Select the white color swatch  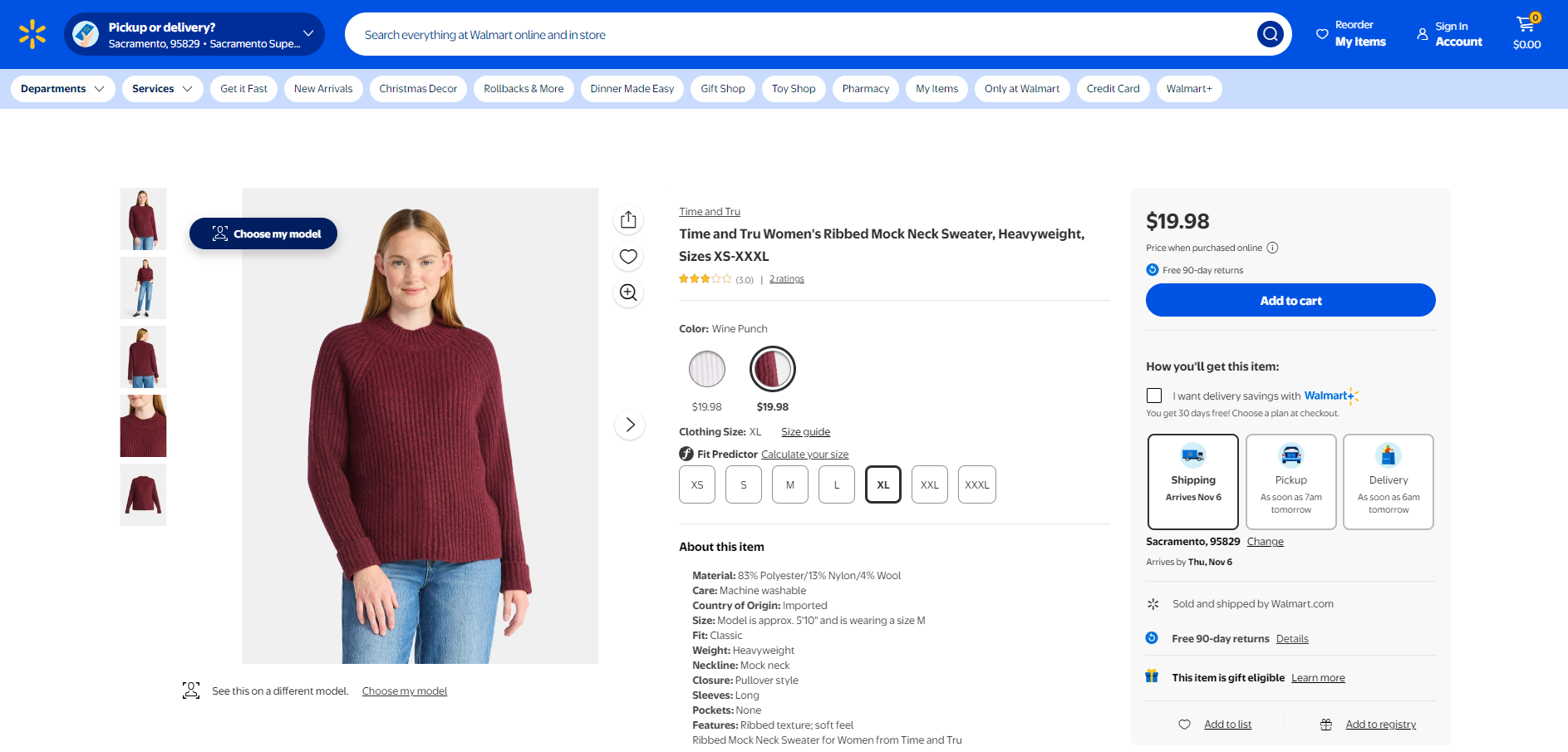tap(706, 369)
